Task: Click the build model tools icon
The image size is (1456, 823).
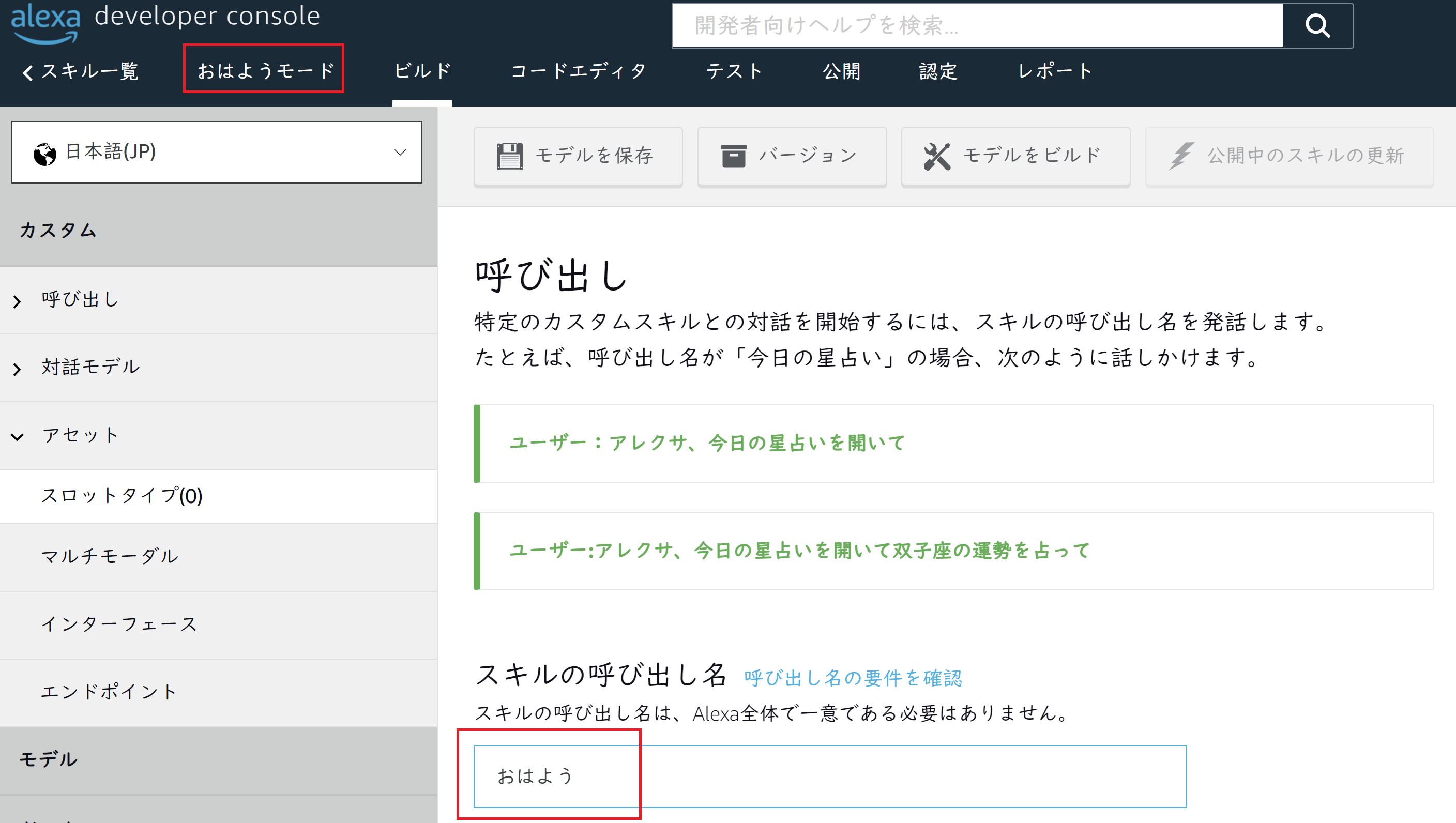Action: pos(936,156)
